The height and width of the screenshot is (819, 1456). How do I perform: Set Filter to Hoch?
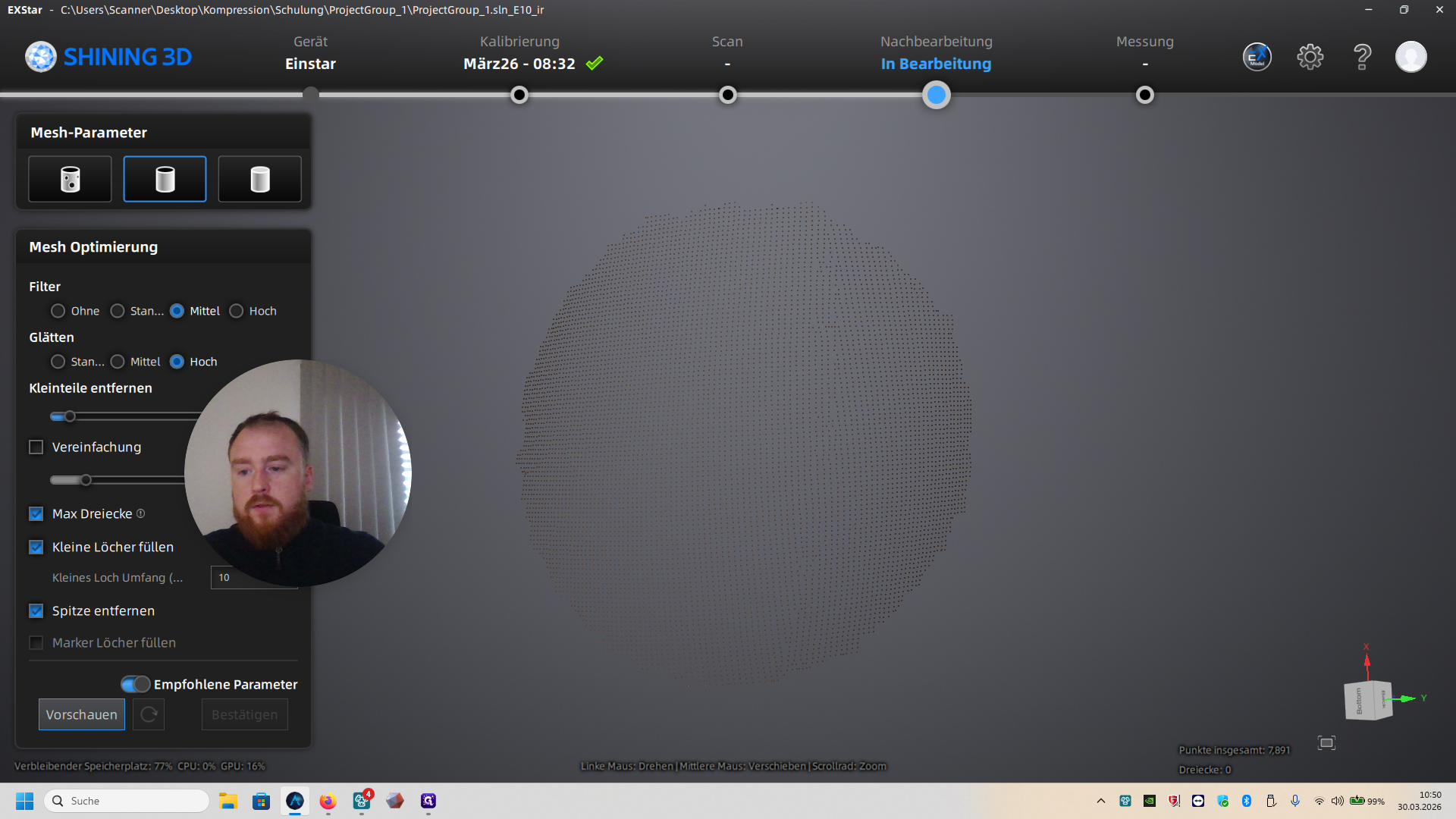pyautogui.click(x=237, y=311)
